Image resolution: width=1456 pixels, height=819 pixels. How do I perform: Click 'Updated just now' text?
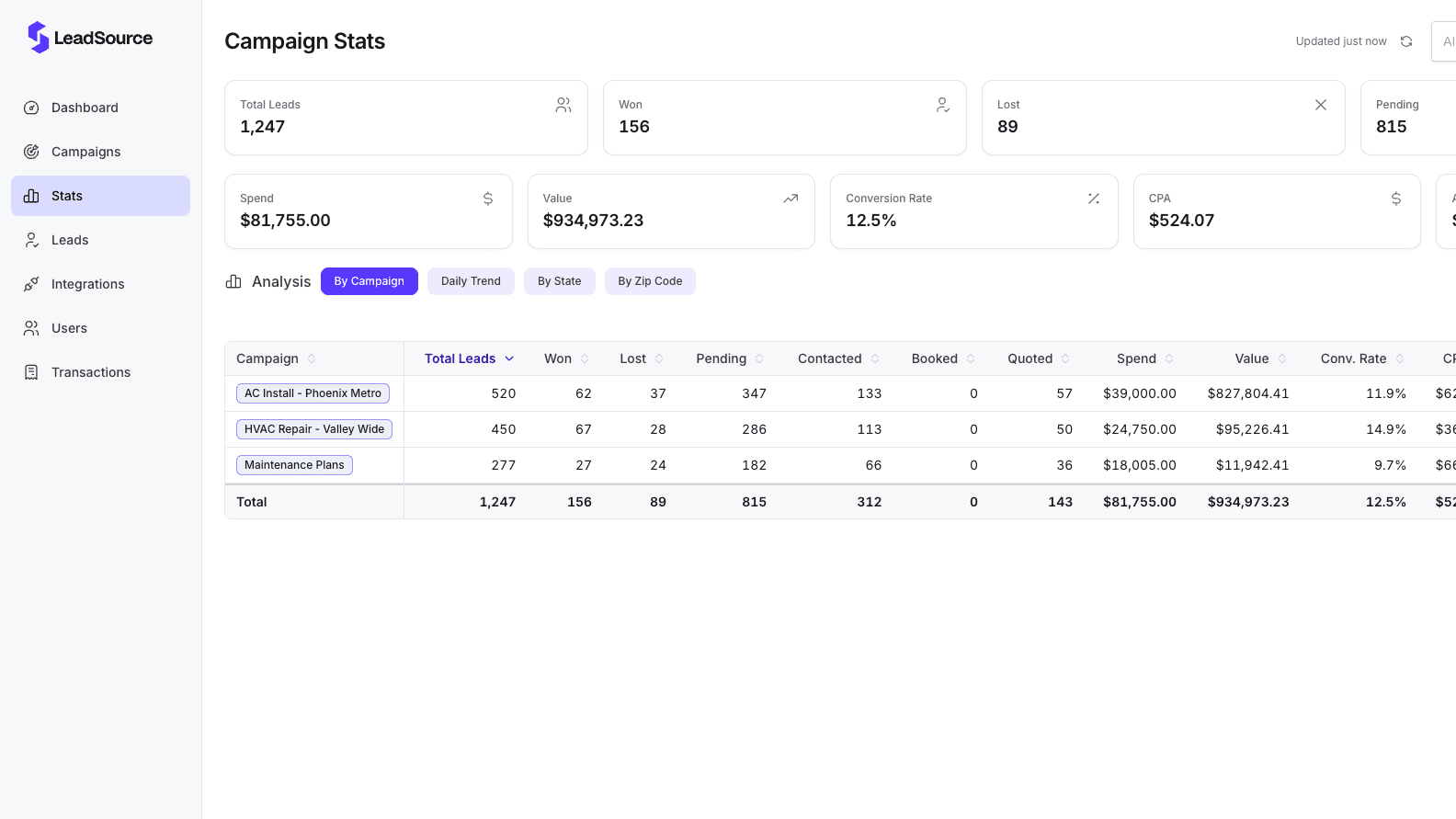point(1341,41)
